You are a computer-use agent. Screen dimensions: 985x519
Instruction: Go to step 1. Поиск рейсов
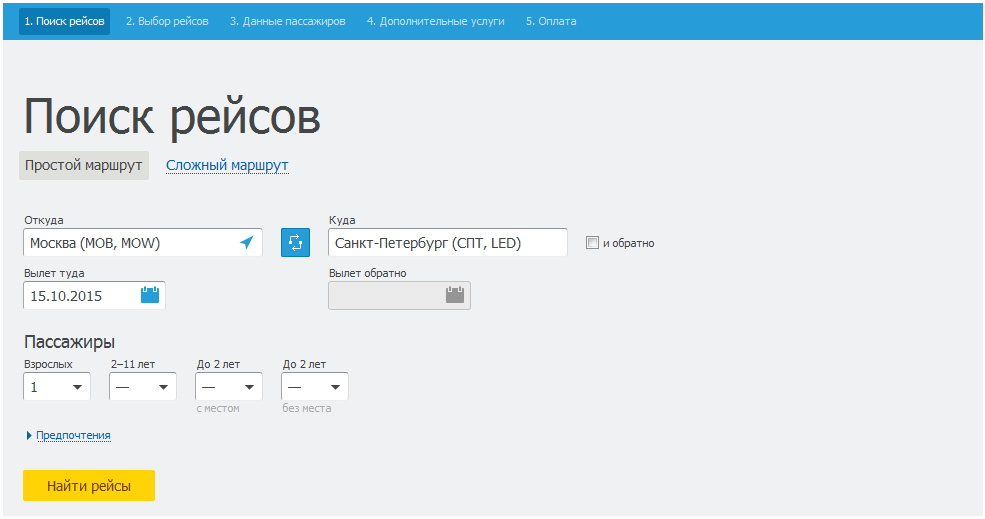[64, 21]
